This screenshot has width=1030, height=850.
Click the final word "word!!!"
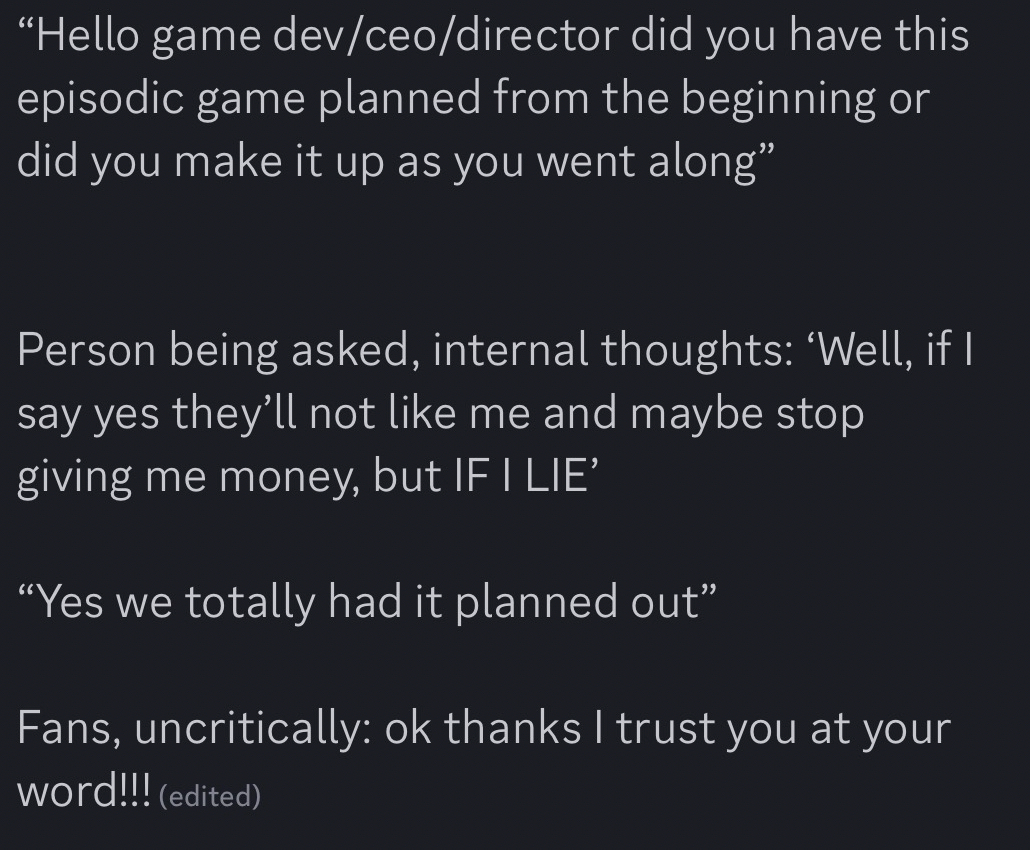[x=84, y=791]
